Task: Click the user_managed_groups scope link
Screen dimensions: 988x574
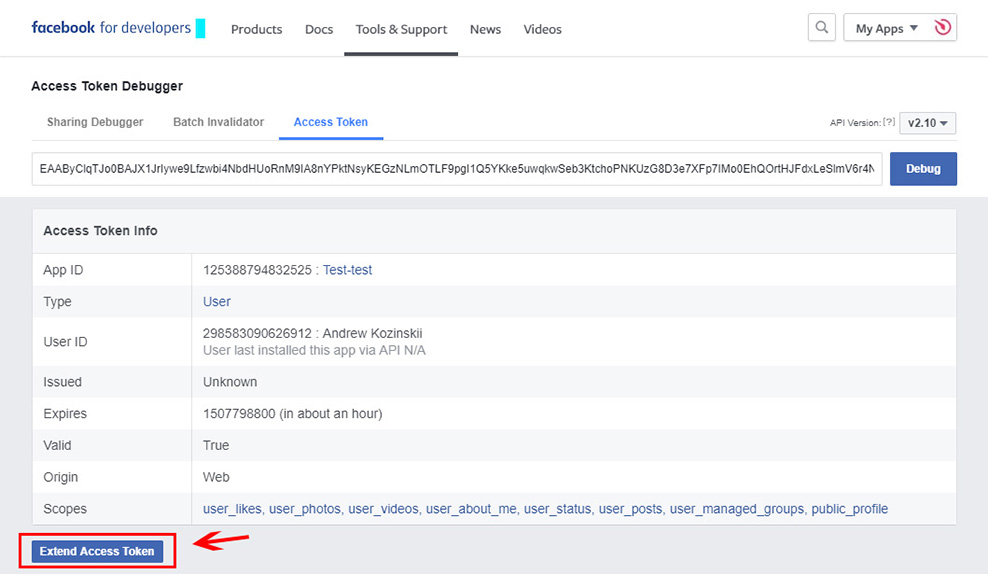Action: (737, 509)
